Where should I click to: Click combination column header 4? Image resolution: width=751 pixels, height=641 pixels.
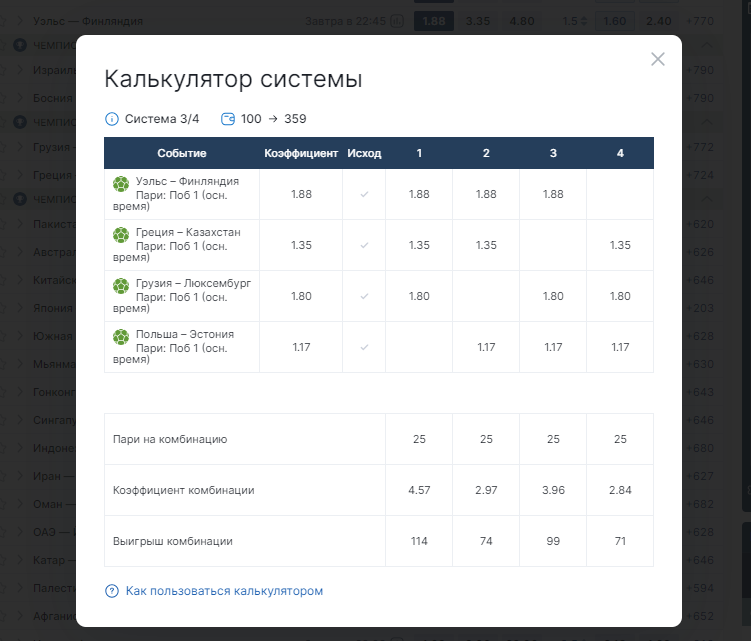pos(620,153)
